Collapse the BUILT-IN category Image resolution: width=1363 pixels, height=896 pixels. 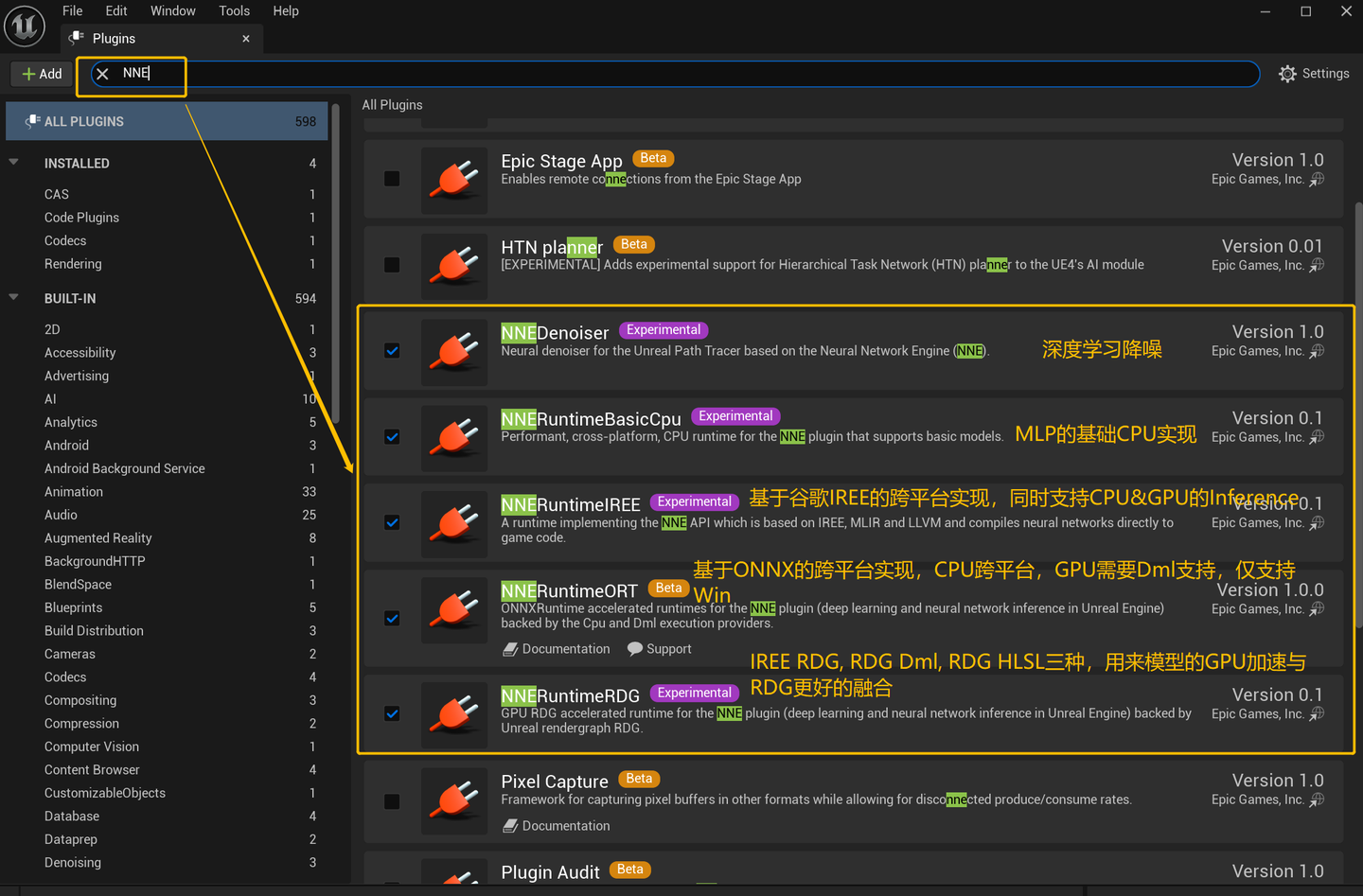tap(14, 297)
